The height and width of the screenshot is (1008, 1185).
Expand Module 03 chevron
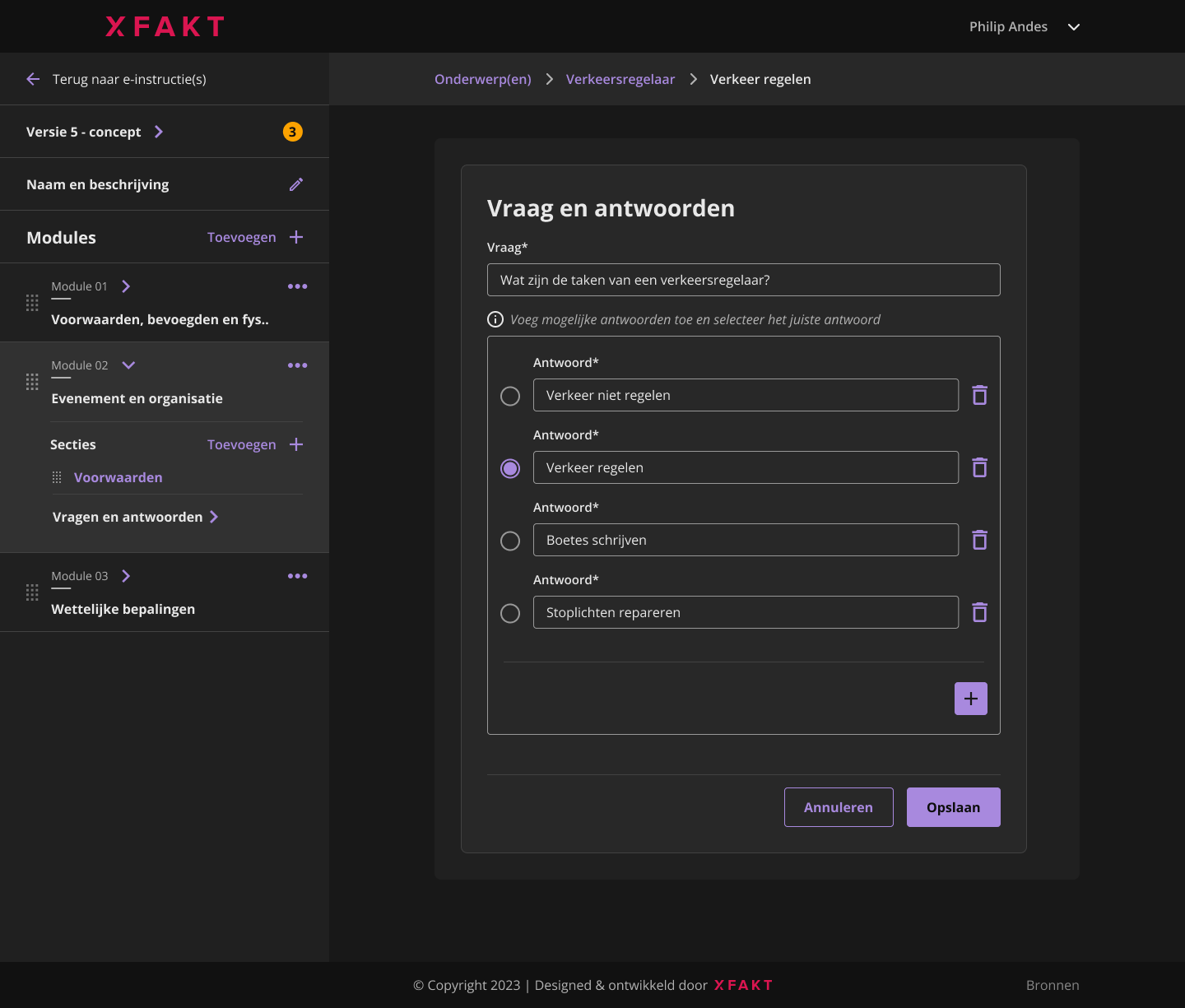126,576
